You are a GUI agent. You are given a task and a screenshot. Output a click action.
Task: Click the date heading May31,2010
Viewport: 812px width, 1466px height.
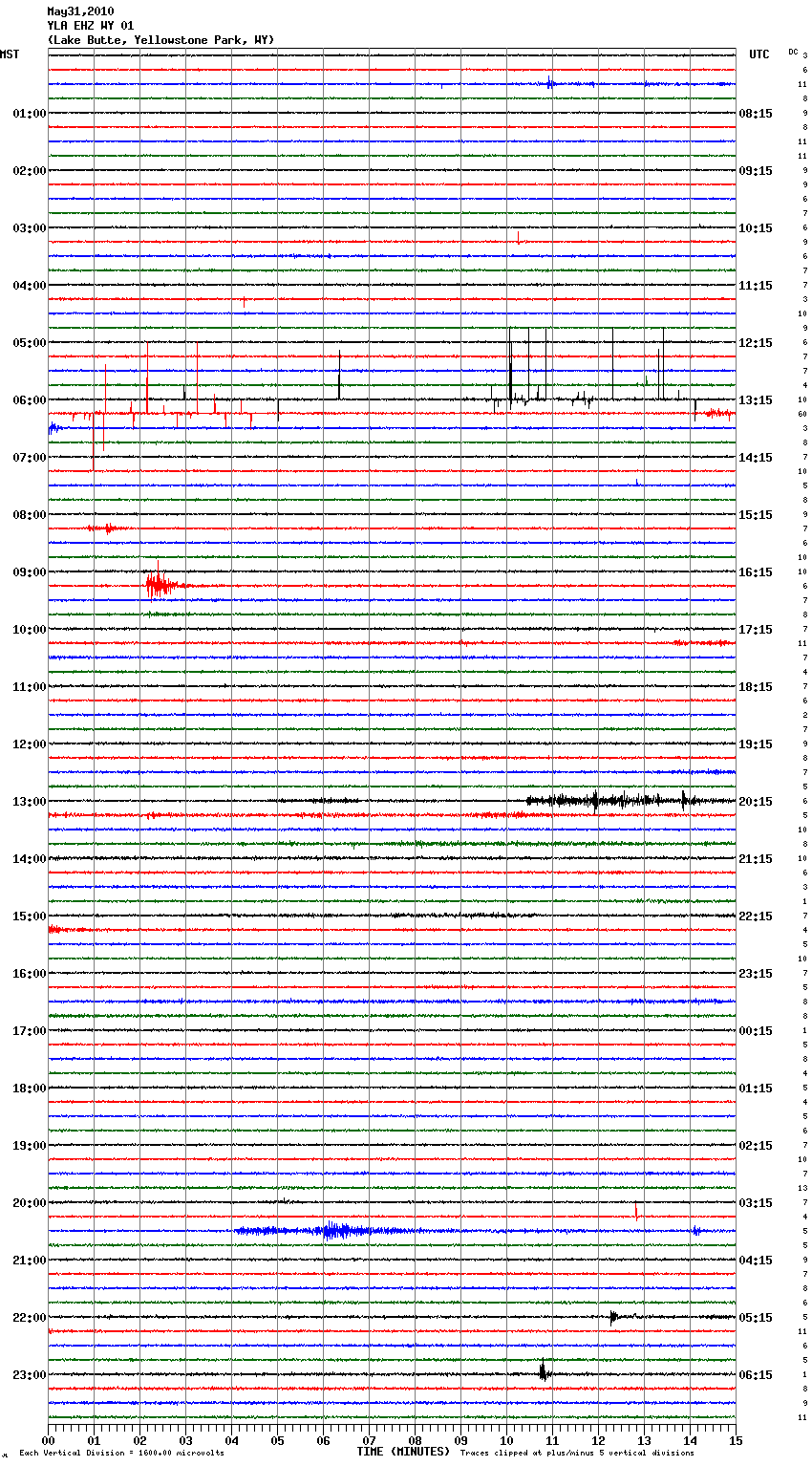80,11
